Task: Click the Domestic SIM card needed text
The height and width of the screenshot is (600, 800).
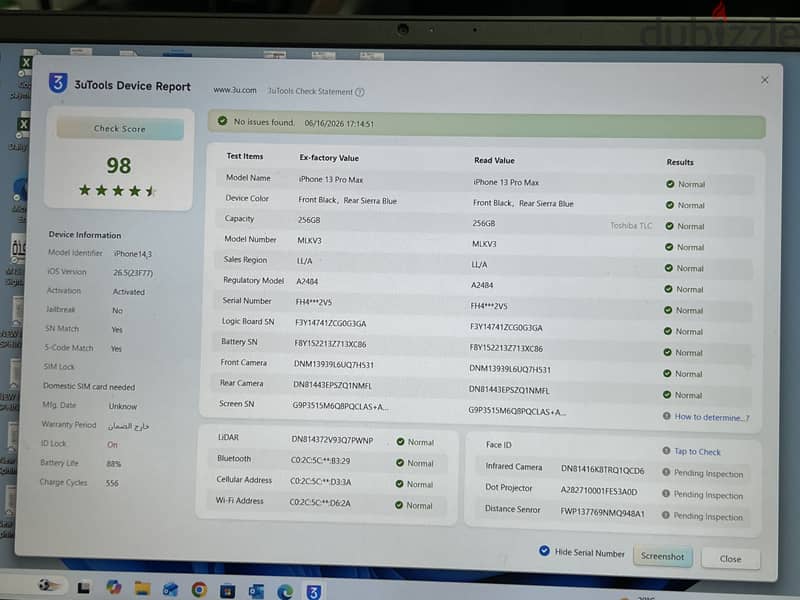Action: point(89,387)
